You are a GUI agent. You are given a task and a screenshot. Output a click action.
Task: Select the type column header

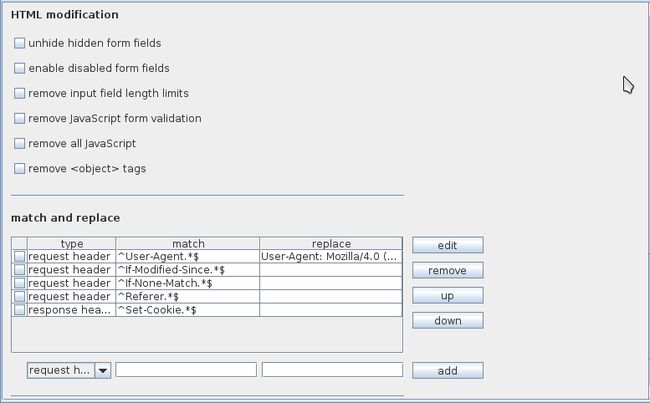point(72,243)
